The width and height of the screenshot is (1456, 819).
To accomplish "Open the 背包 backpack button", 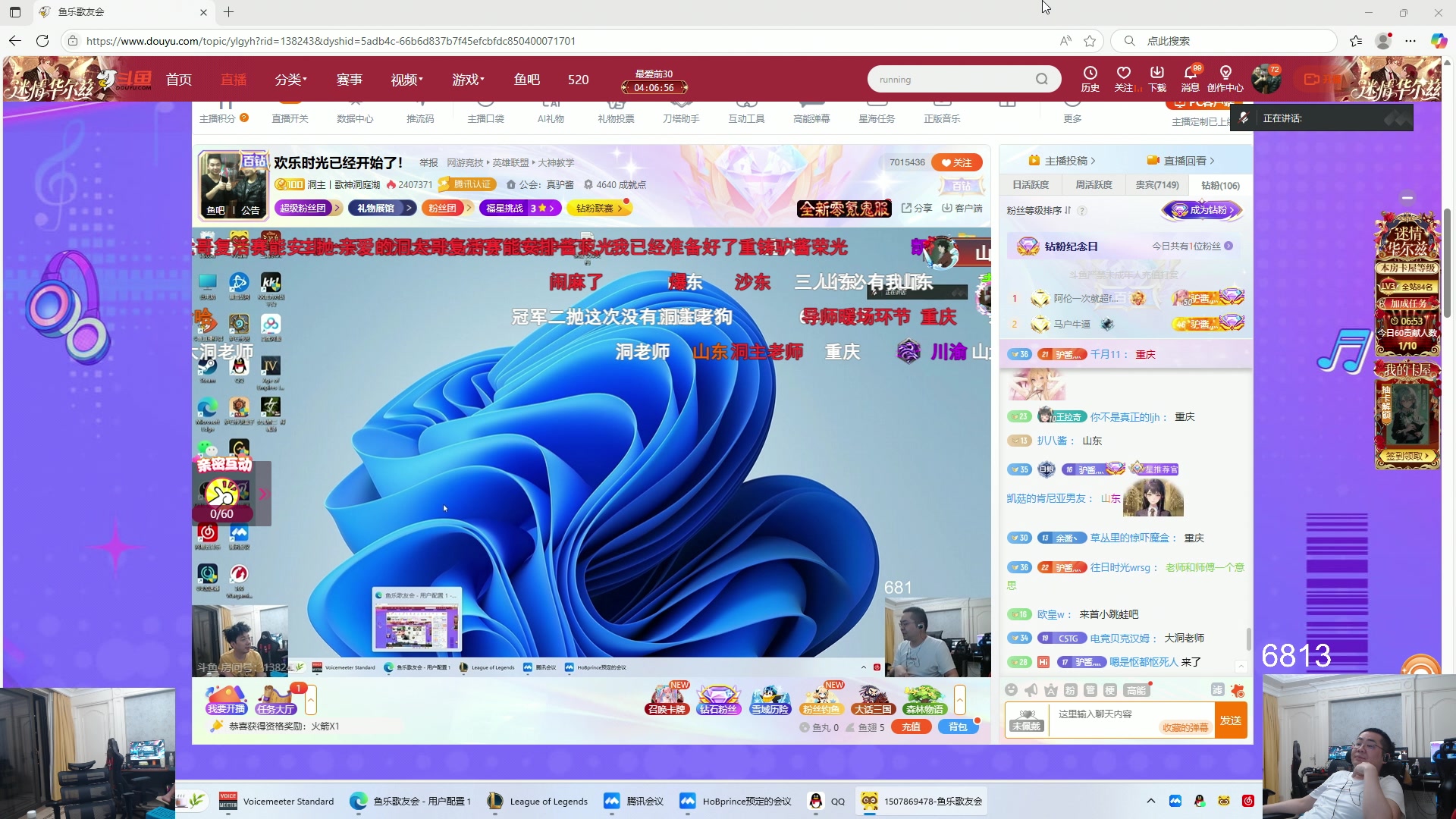I will 958,726.
